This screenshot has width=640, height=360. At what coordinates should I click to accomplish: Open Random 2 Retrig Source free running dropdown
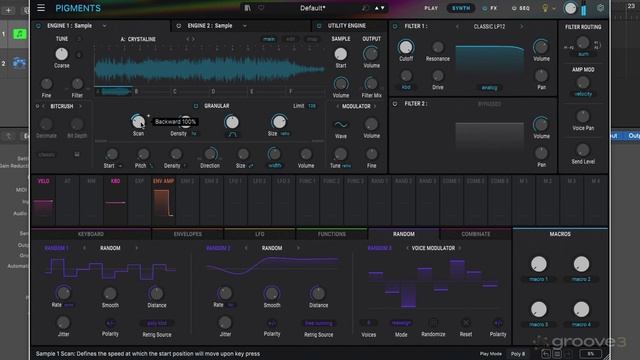pyautogui.click(x=318, y=323)
